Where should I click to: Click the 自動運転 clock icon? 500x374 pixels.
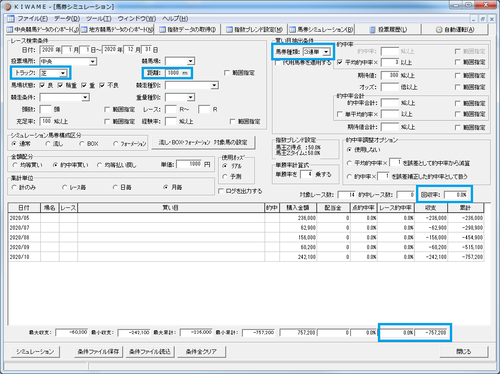tap(439, 30)
